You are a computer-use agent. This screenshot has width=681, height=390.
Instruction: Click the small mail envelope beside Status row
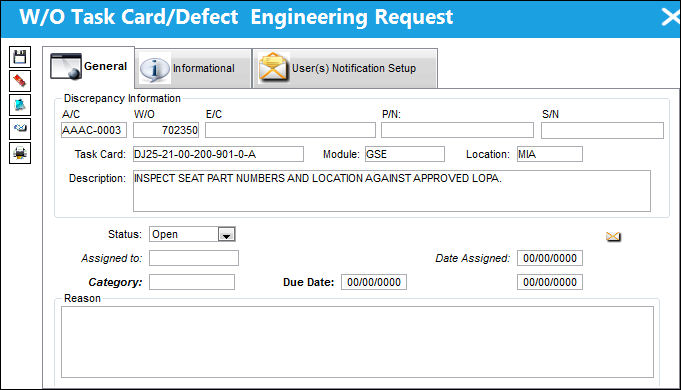[613, 236]
